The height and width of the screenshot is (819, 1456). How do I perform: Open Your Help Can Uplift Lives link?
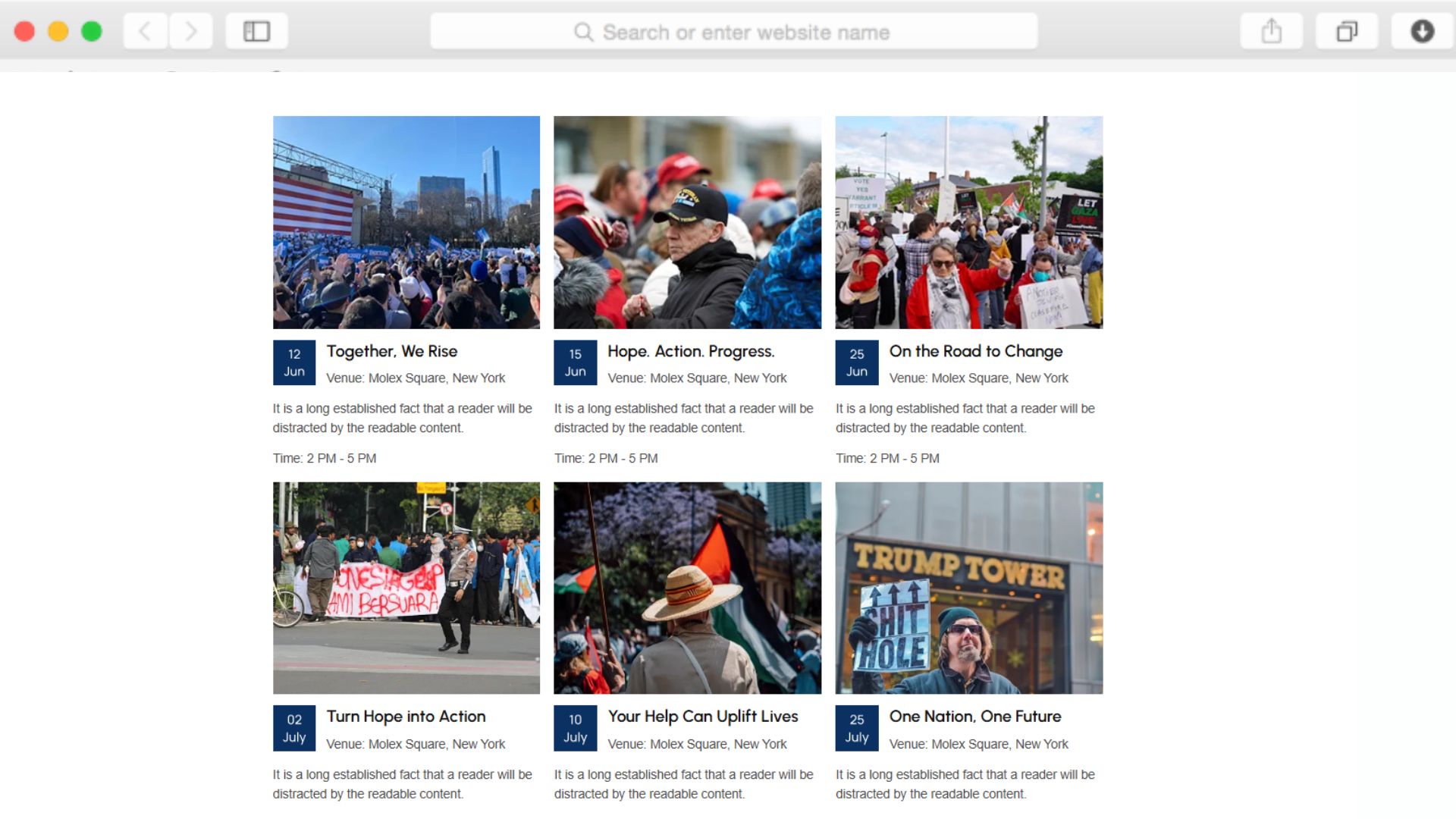coord(702,717)
